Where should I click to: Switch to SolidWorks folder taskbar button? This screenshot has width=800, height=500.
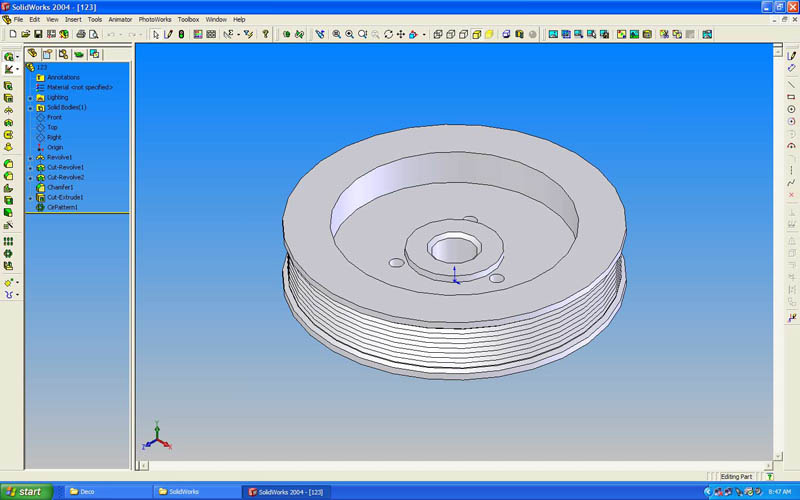(x=196, y=492)
